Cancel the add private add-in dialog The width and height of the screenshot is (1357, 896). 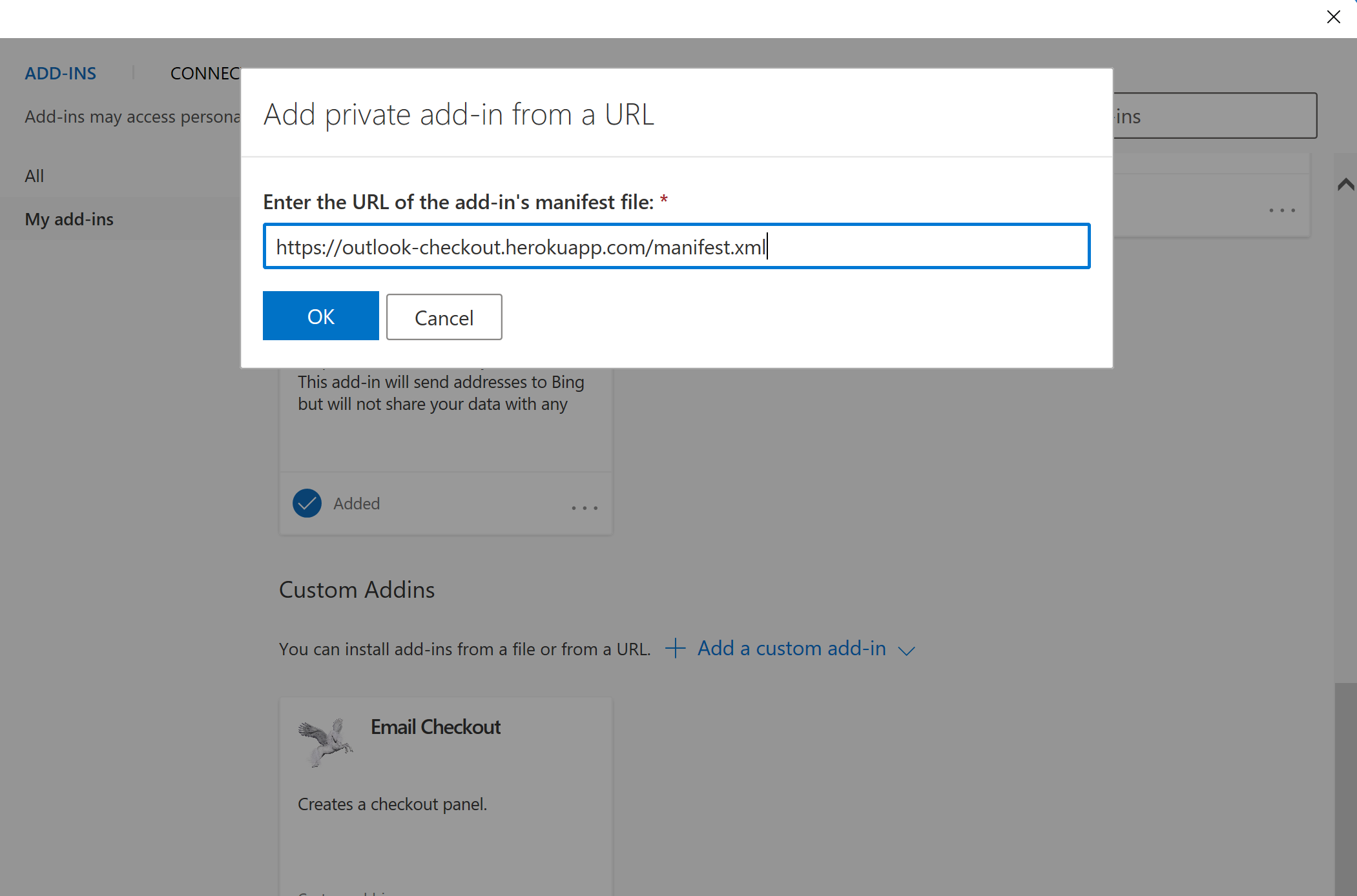click(x=444, y=318)
